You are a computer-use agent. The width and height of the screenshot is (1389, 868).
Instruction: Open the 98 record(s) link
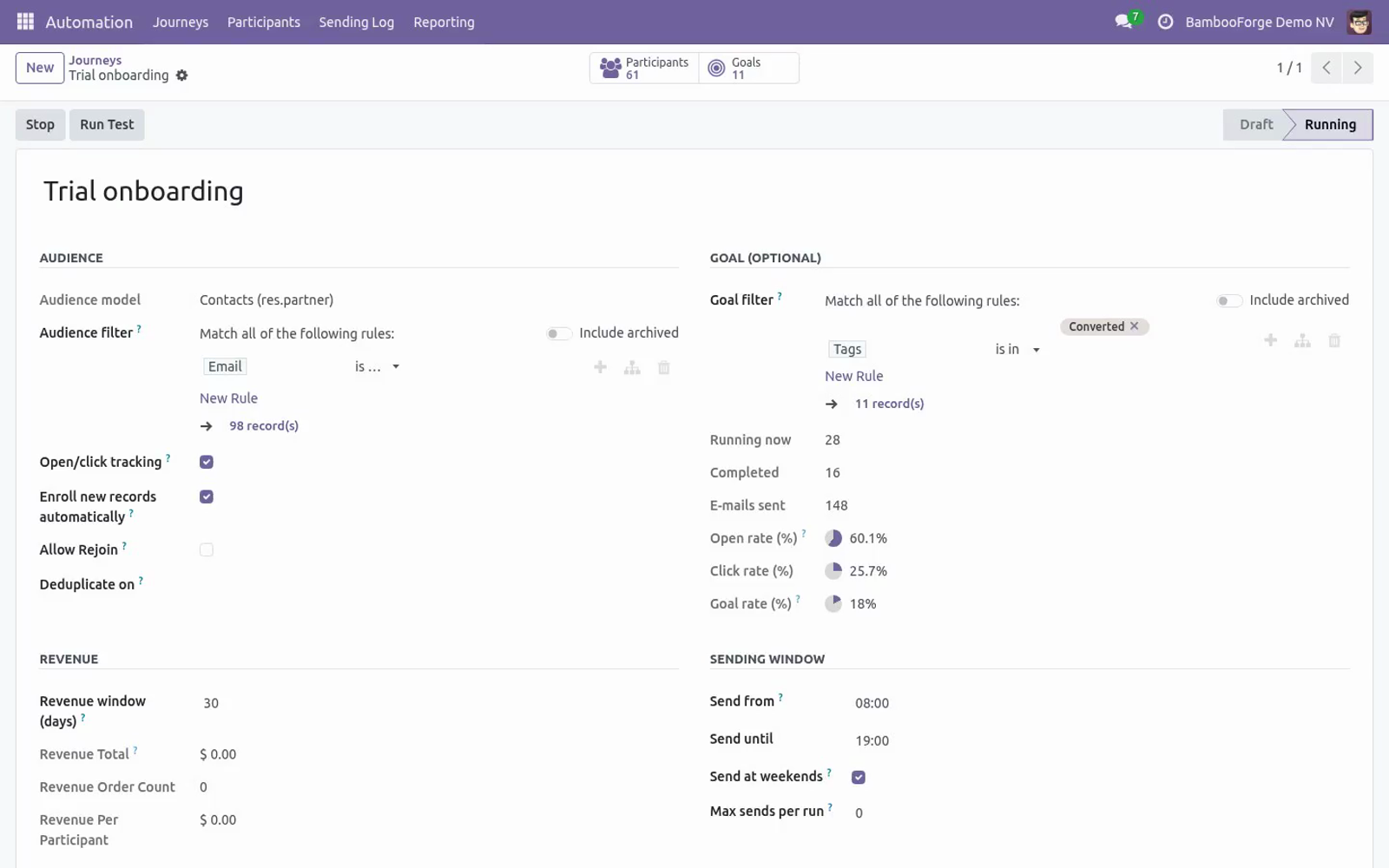[264, 426]
